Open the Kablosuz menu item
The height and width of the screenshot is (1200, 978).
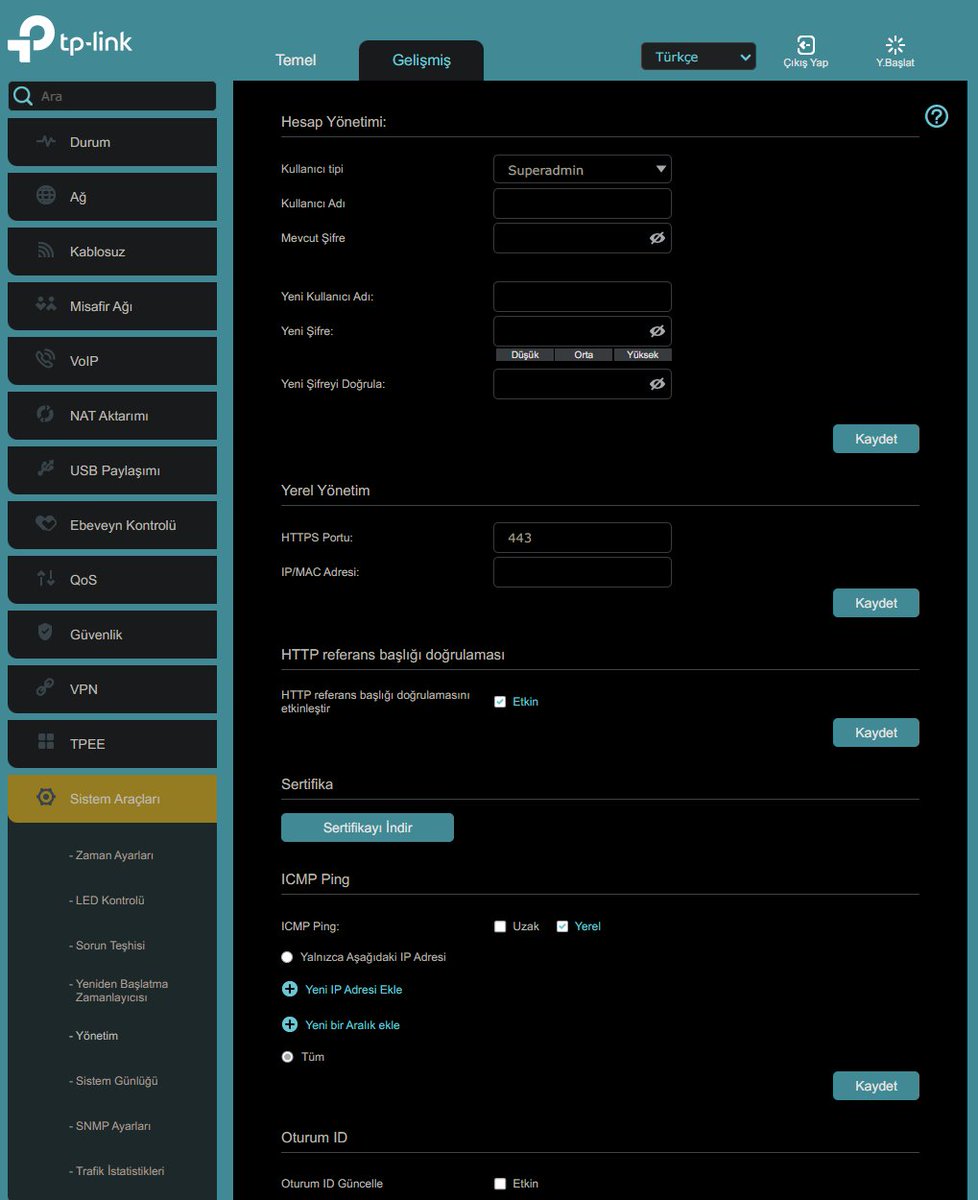coord(112,251)
